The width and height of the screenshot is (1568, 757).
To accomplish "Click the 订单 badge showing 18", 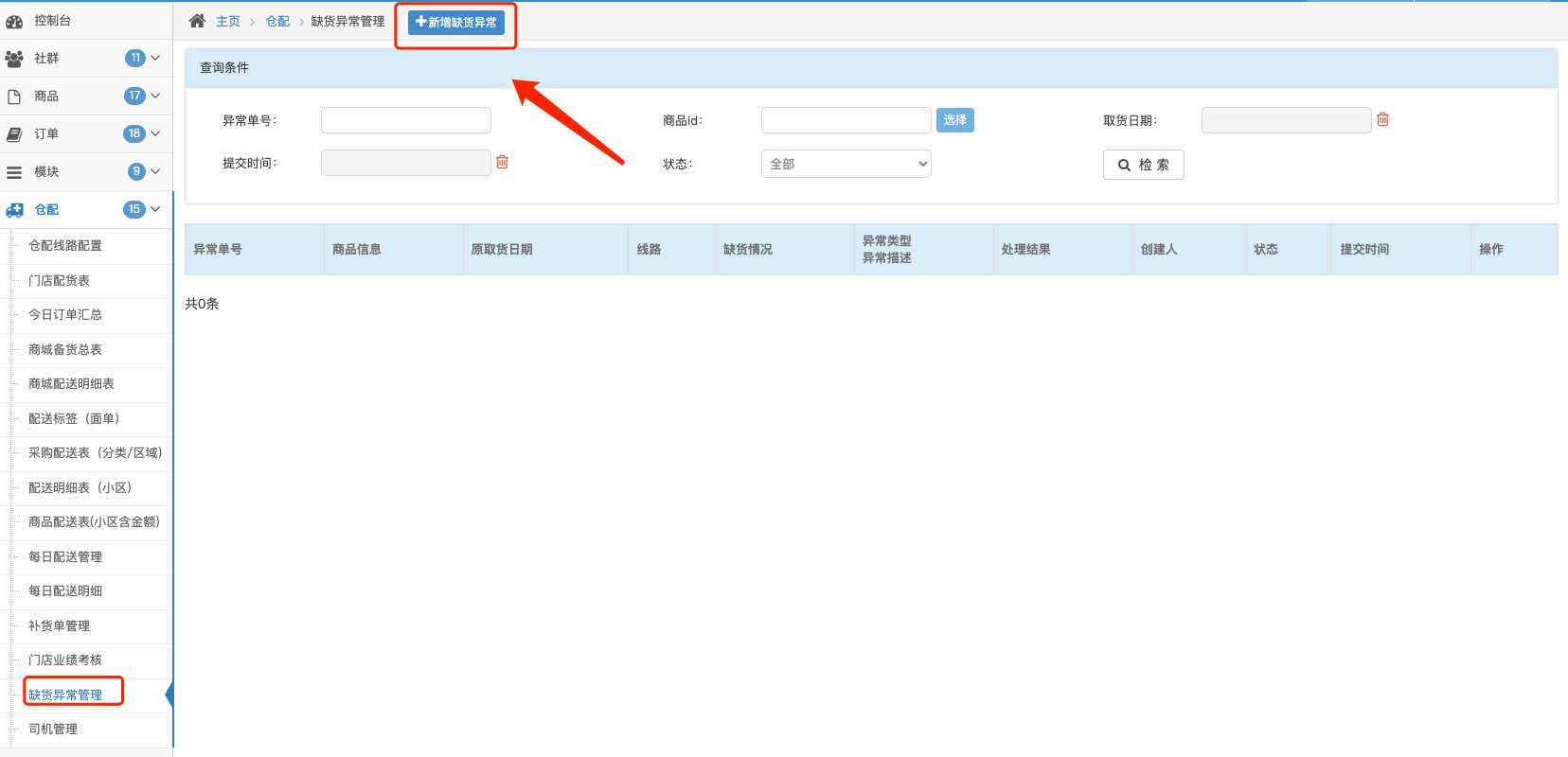I will point(134,133).
